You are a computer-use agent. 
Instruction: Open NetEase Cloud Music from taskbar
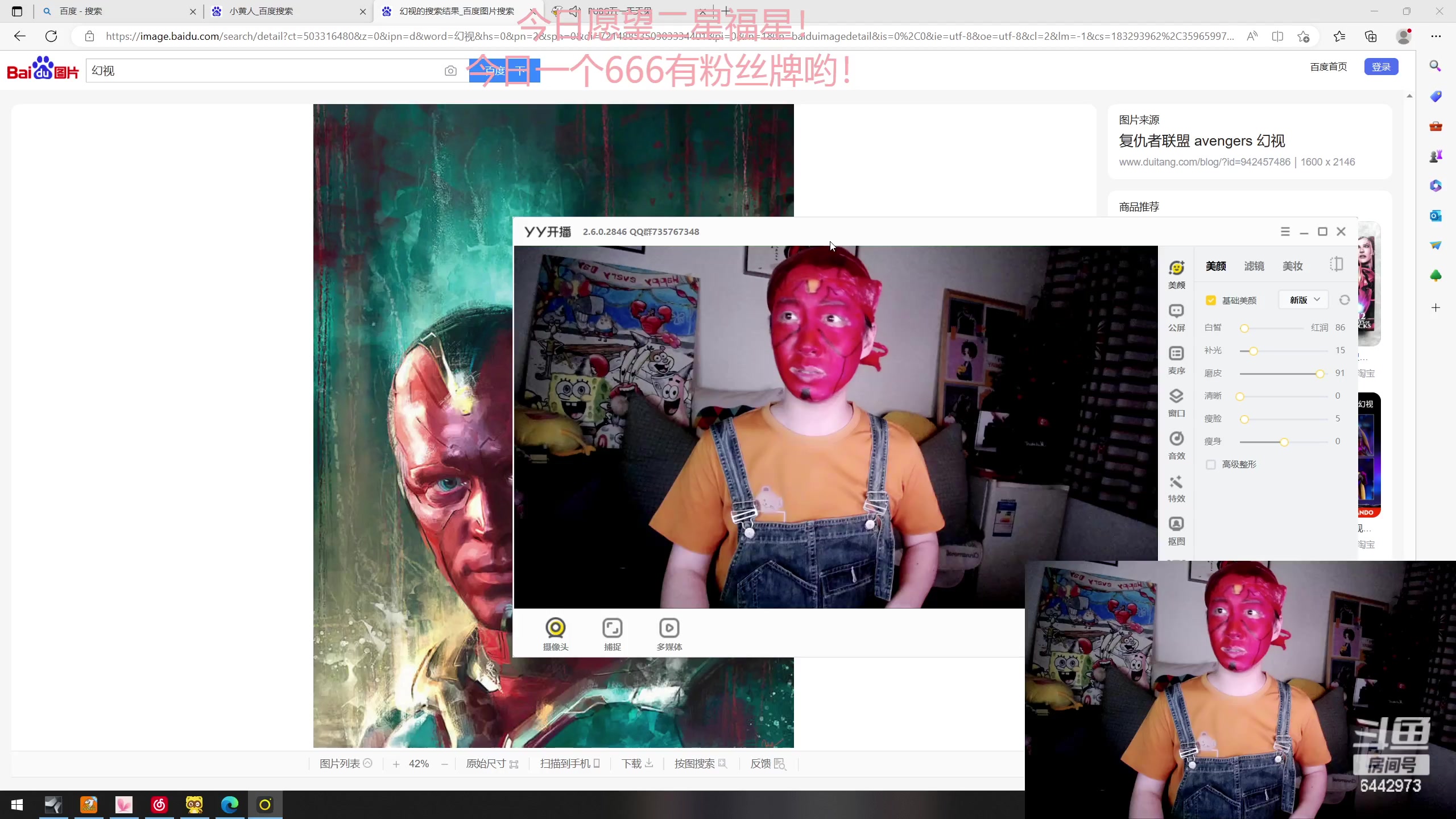coord(159,805)
